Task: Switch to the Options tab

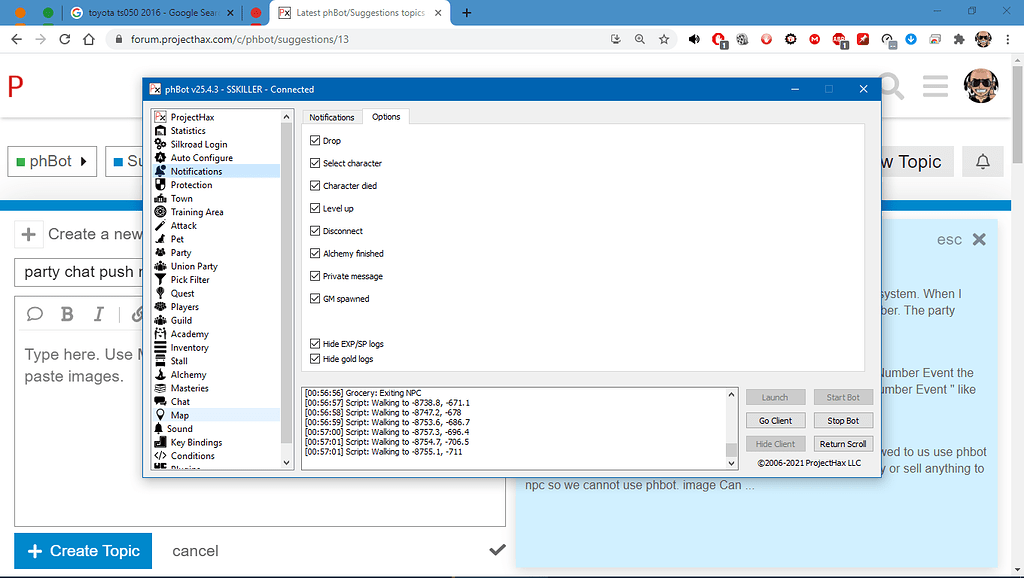Action: [386, 116]
